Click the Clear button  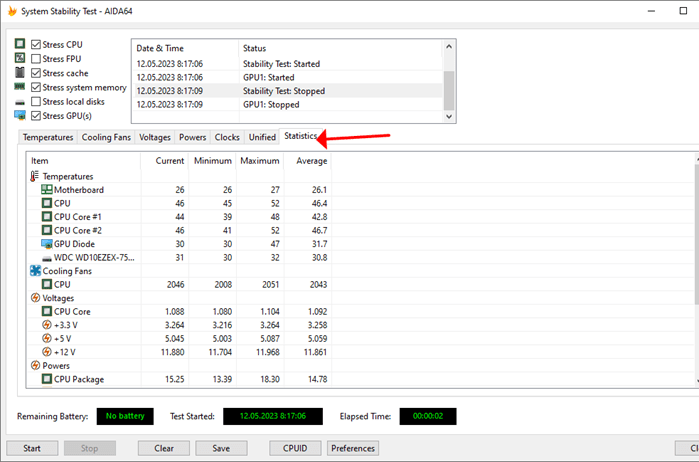[164, 448]
